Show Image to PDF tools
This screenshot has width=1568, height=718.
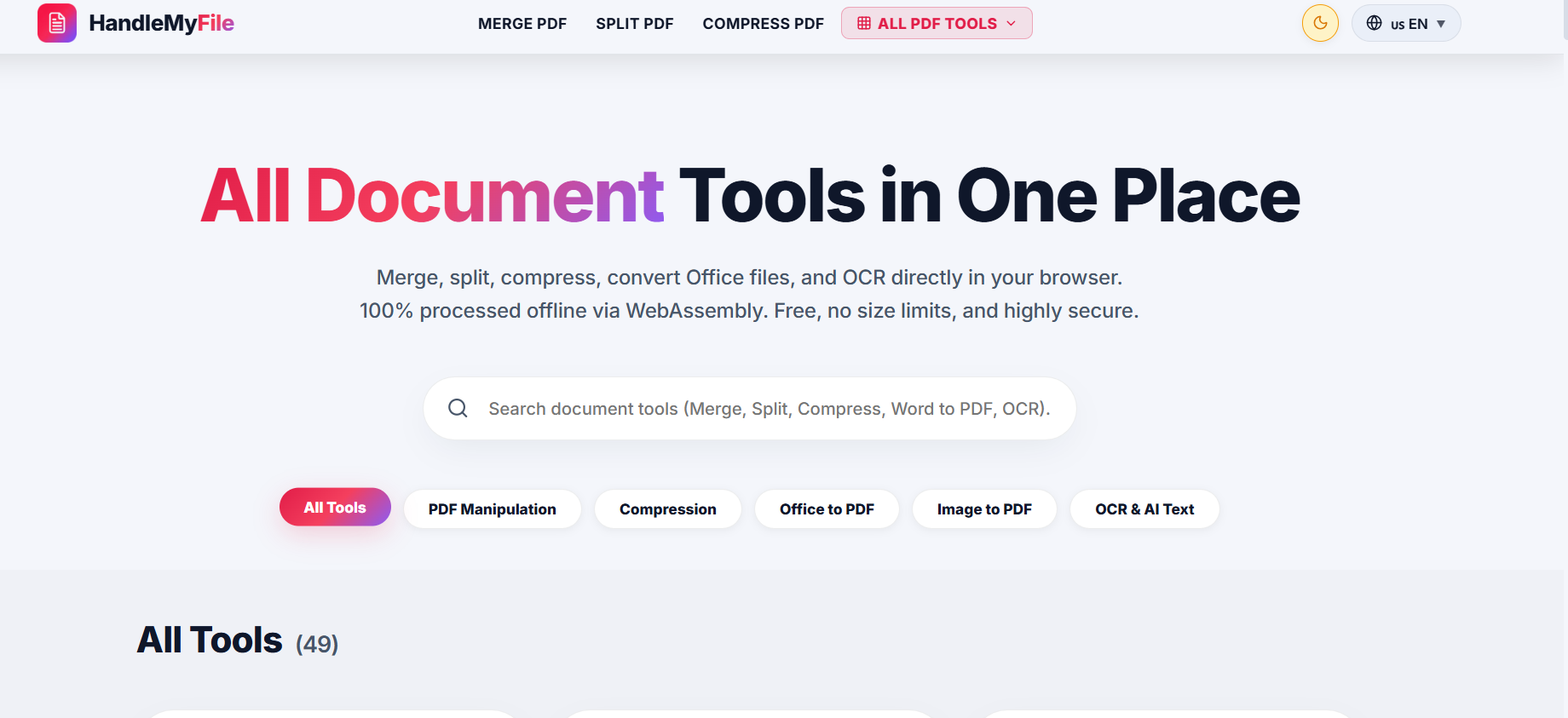point(984,509)
